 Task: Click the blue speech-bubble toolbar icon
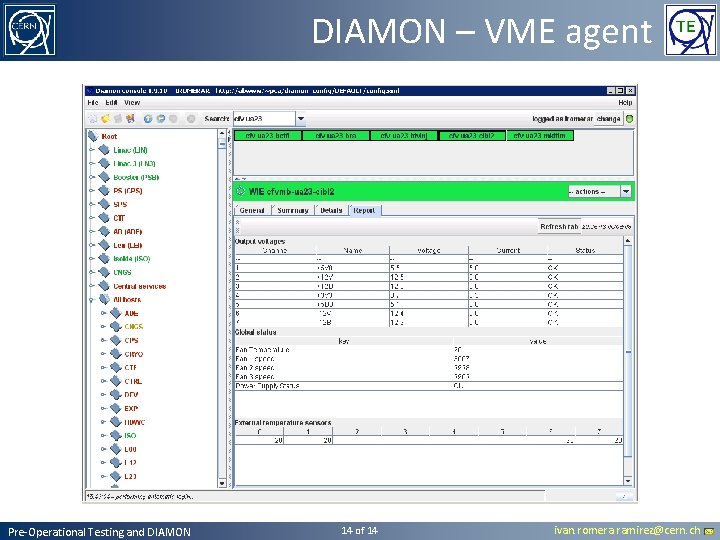[x=161, y=118]
